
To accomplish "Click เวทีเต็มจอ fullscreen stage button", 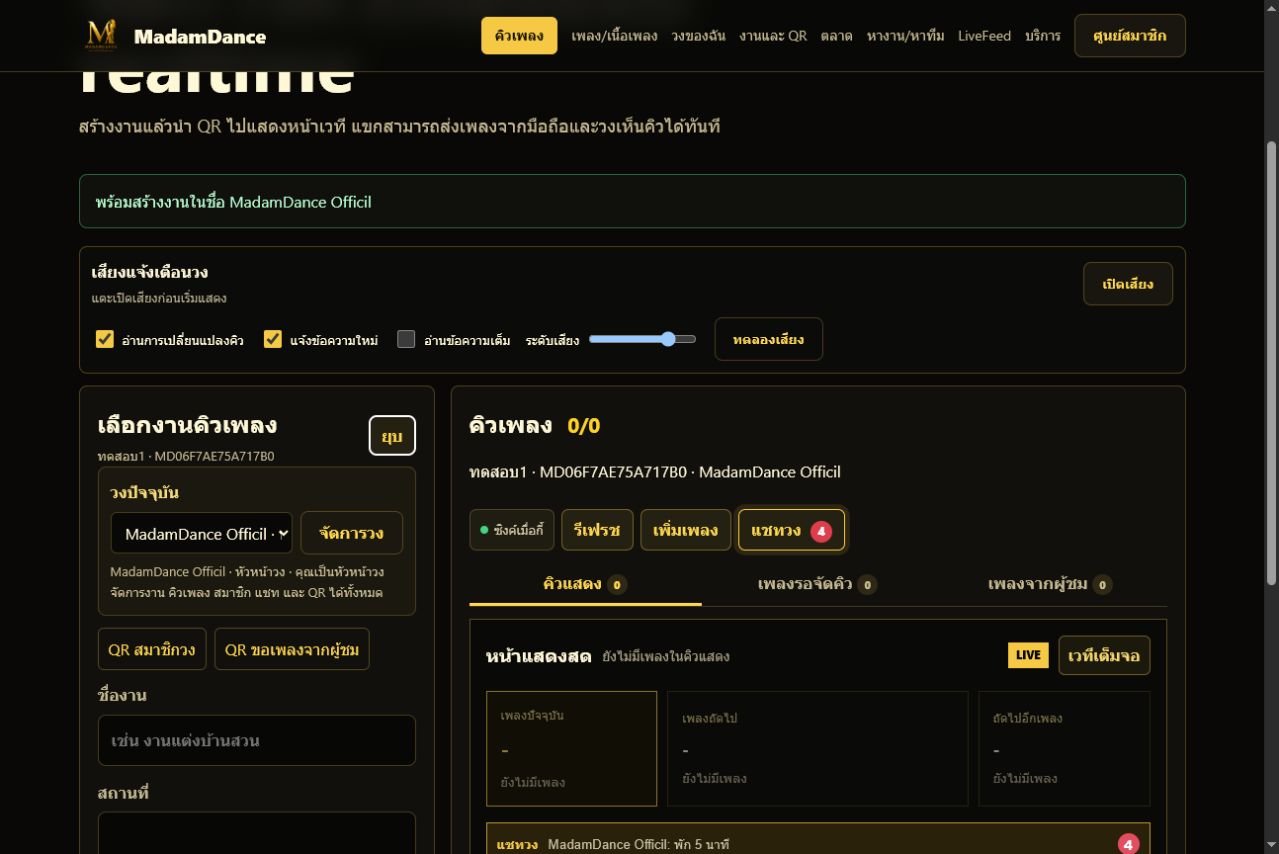I will 1104,655.
